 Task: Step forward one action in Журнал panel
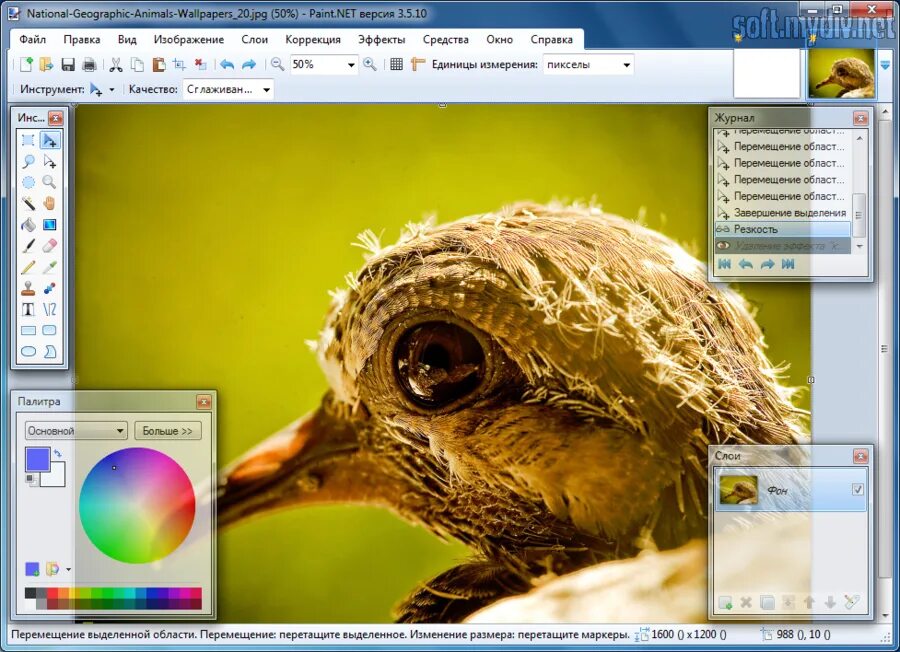(x=767, y=264)
